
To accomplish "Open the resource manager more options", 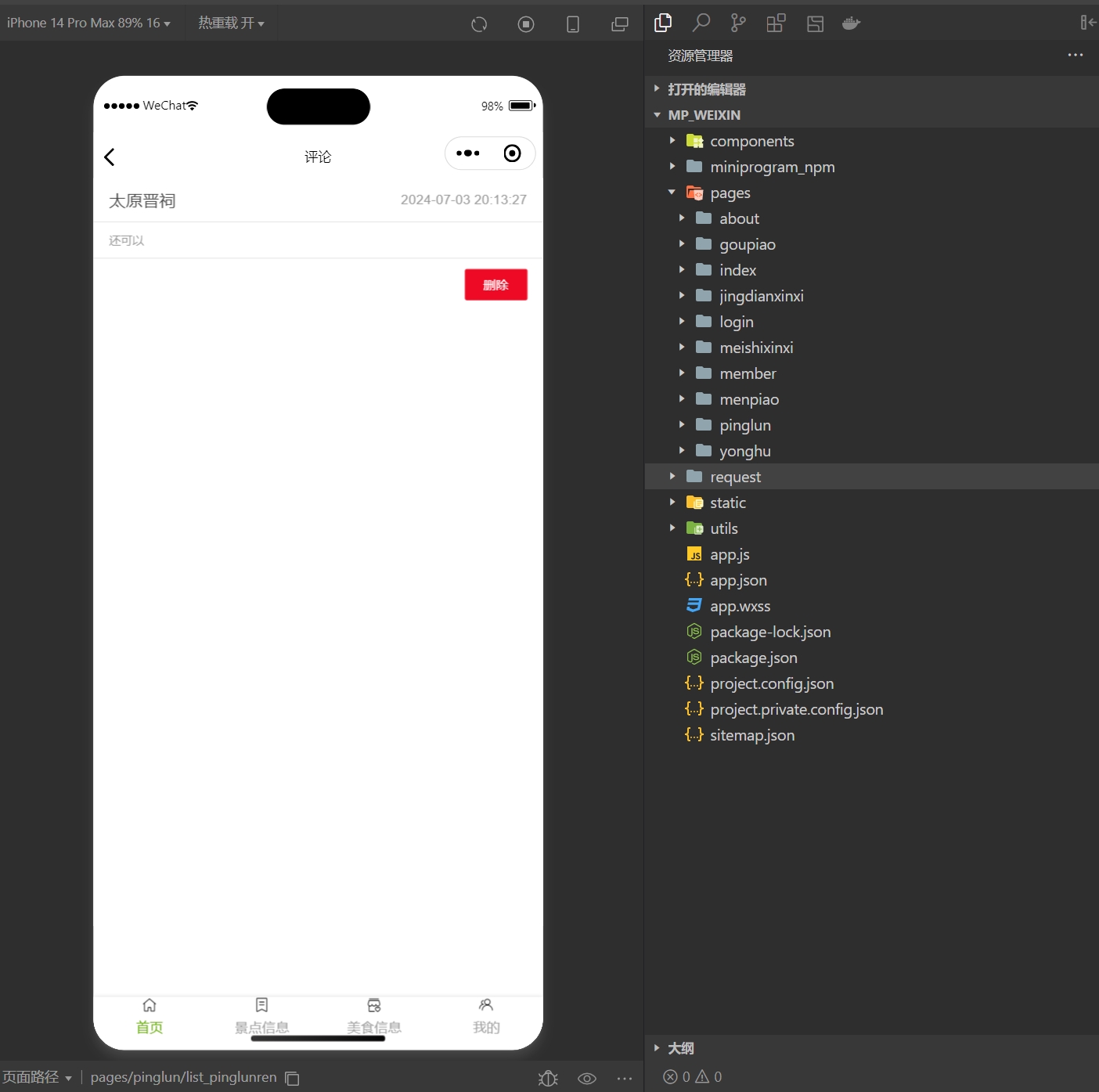I will coord(1076,55).
